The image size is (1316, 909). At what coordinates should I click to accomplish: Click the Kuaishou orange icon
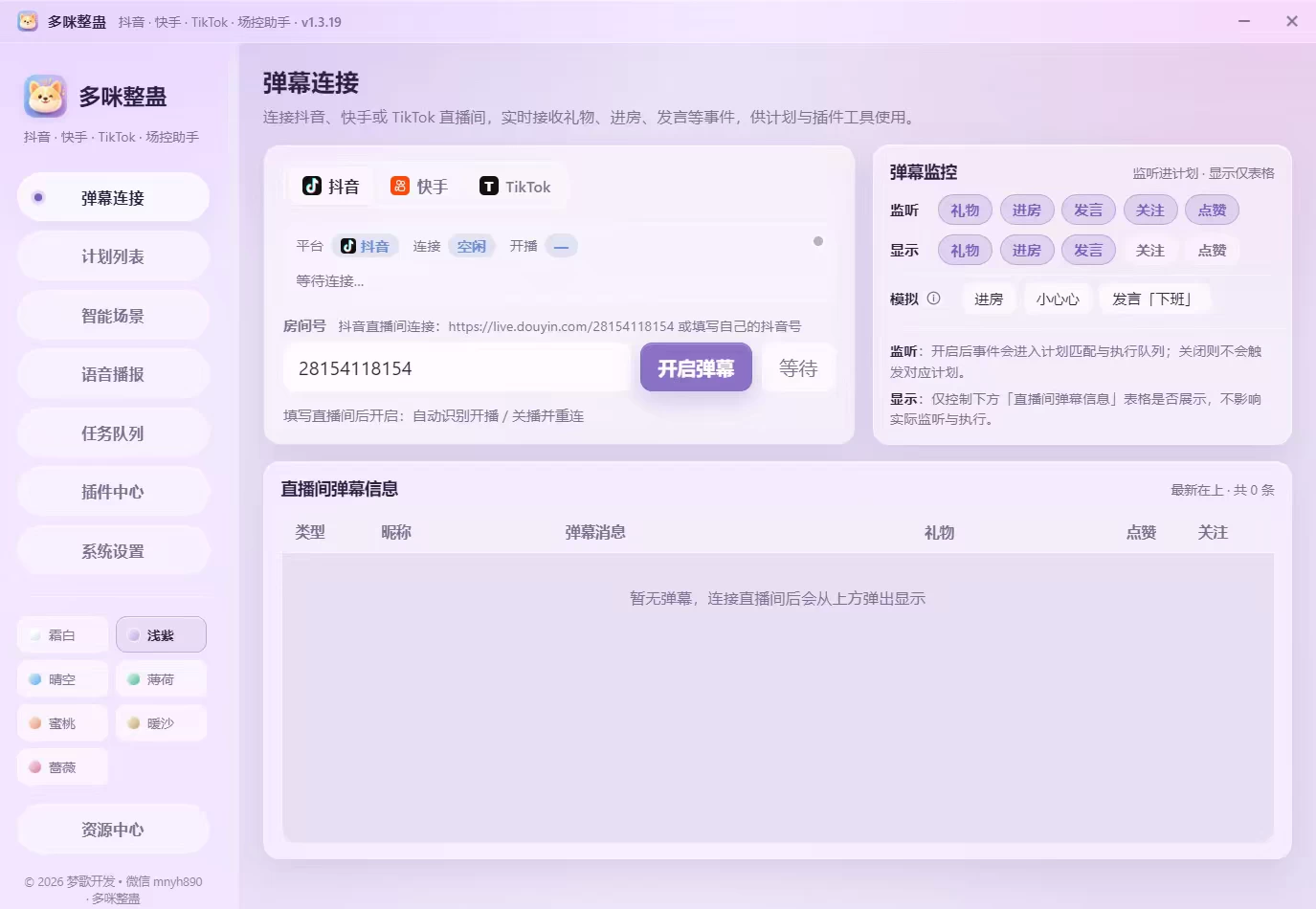pos(400,186)
